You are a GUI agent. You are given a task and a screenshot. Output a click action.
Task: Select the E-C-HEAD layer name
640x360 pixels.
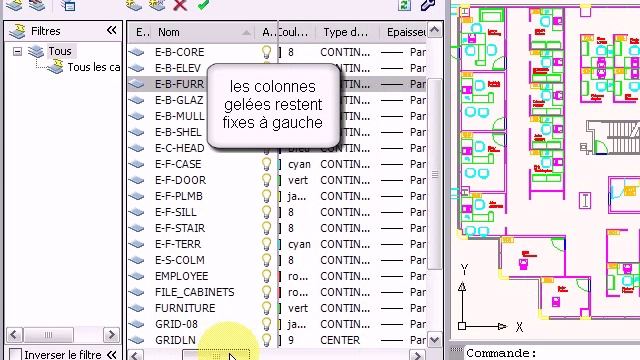[x=180, y=148]
